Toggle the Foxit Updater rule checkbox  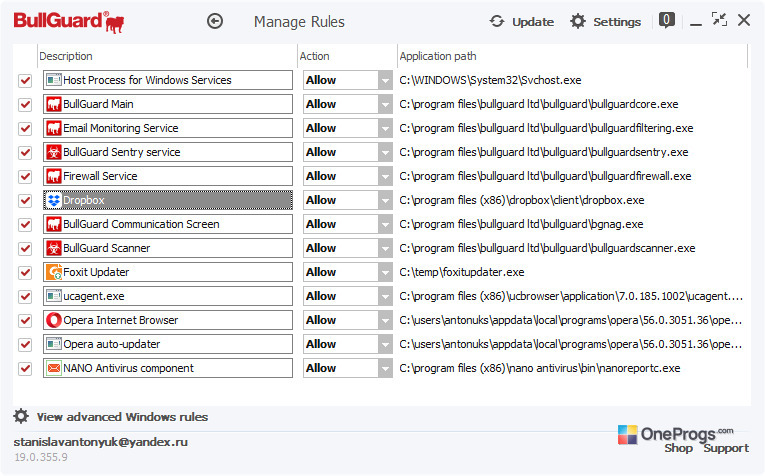point(25,273)
